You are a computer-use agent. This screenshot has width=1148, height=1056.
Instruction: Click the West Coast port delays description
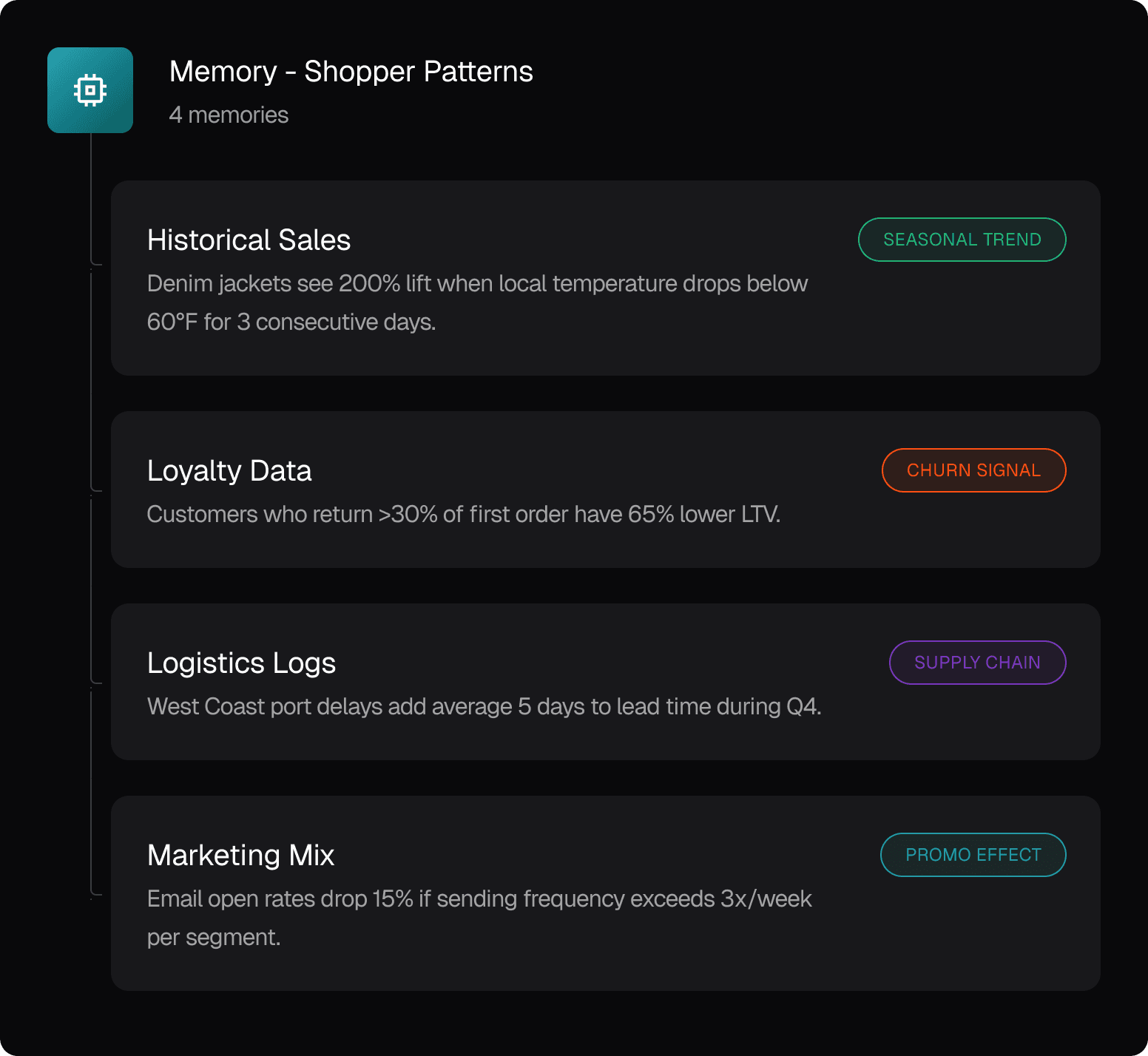coord(484,706)
